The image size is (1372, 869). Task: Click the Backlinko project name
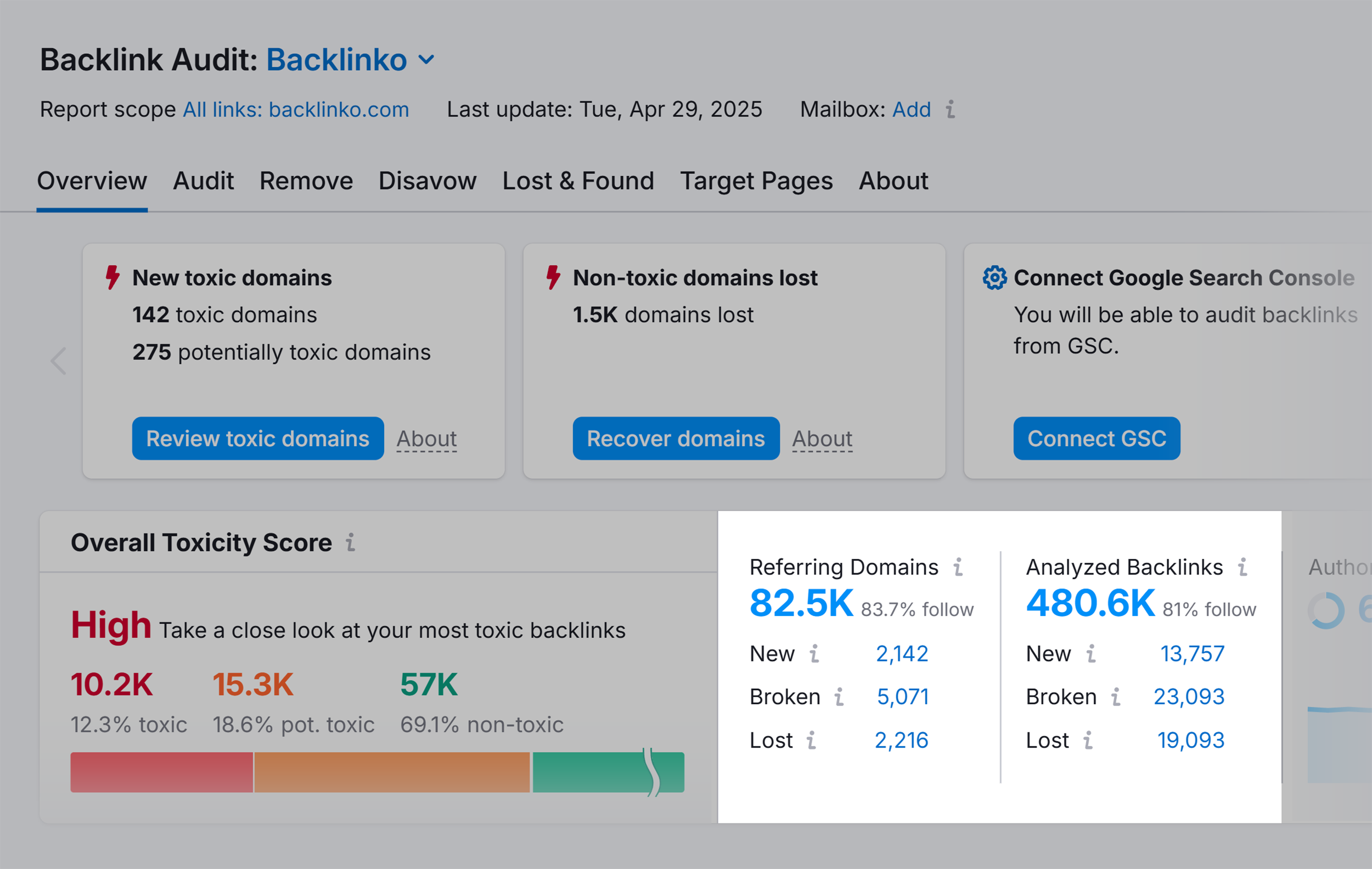(x=337, y=59)
